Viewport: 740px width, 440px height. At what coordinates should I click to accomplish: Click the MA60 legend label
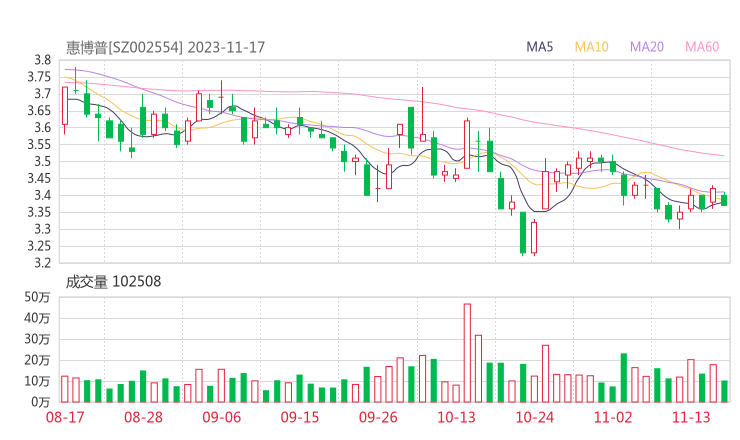point(702,47)
